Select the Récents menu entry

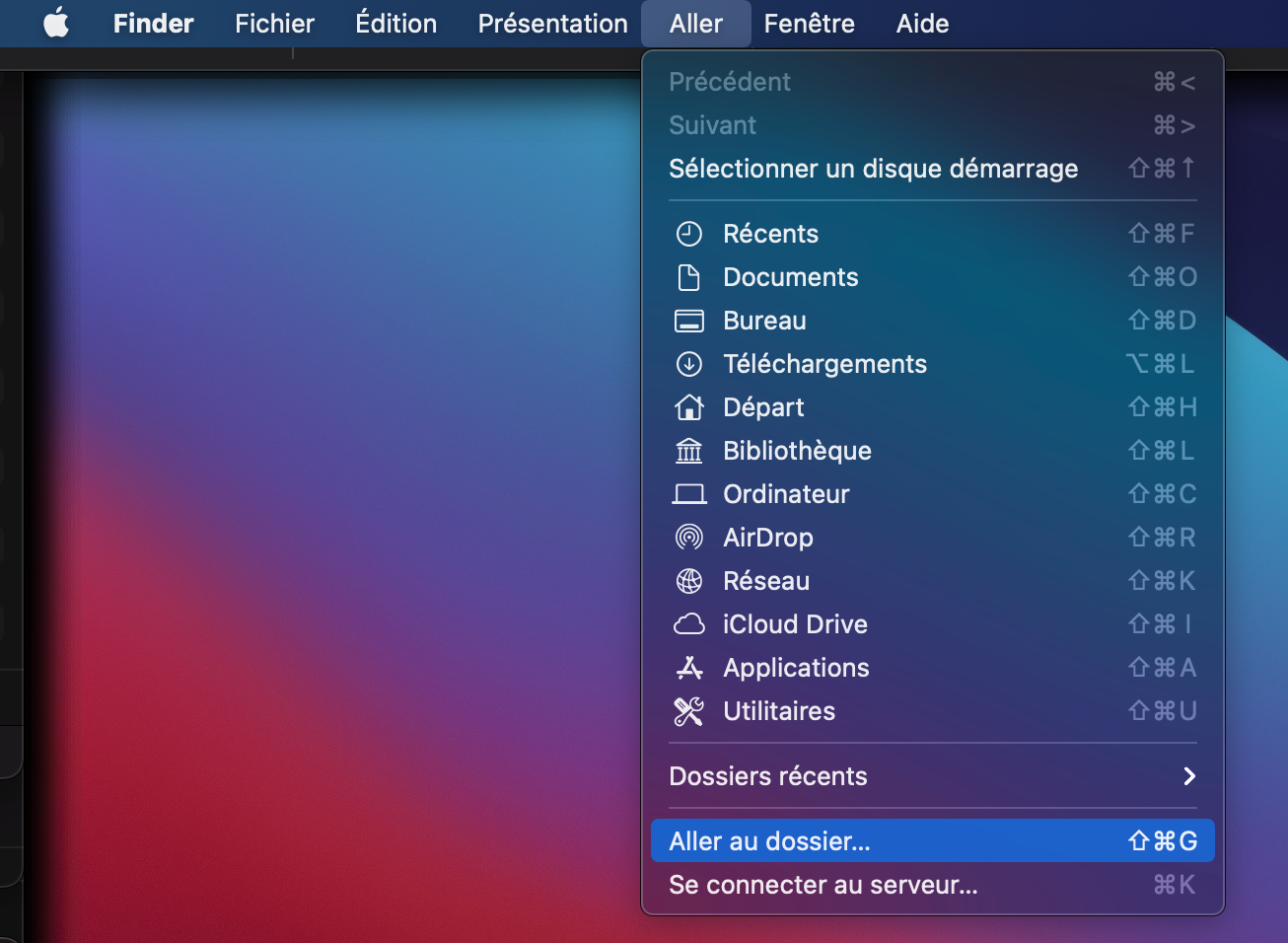pos(933,234)
